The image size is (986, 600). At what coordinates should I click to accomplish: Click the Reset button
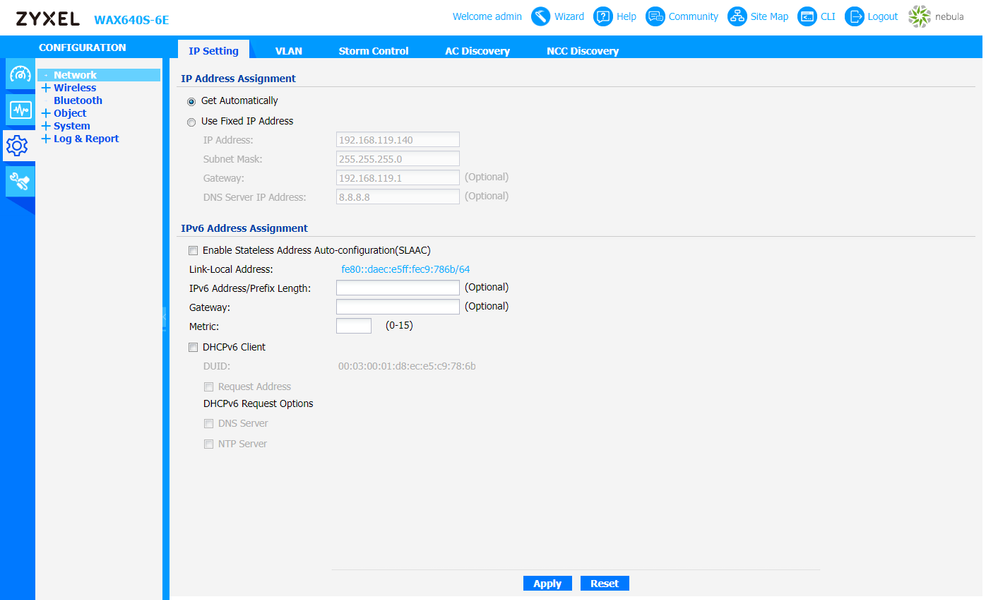tap(604, 584)
